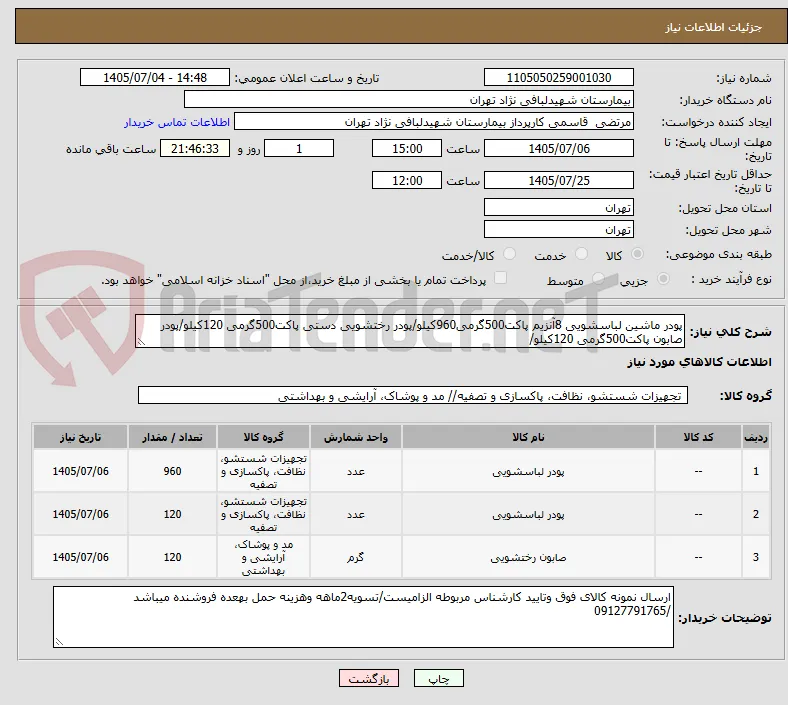Click the announcement date field 1405/07/04 - 14:48
The width and height of the screenshot is (788, 705).
155,77
